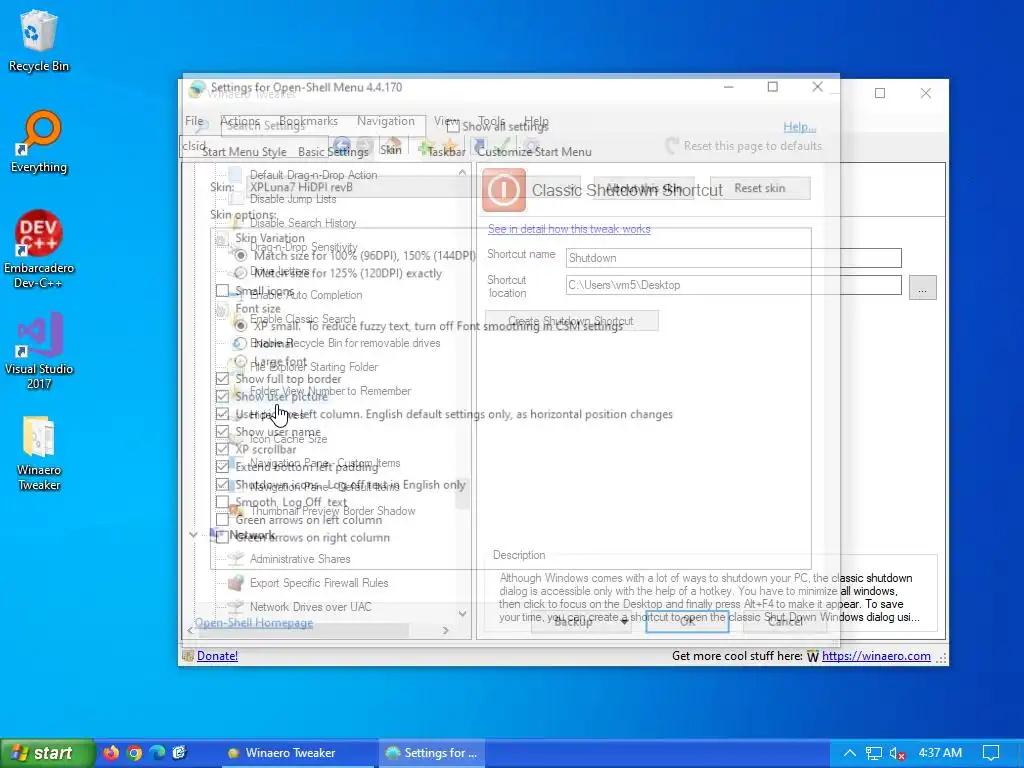Screen dimensions: 1024x768
Task: Uncheck Show full top border
Action: [x=222, y=379]
